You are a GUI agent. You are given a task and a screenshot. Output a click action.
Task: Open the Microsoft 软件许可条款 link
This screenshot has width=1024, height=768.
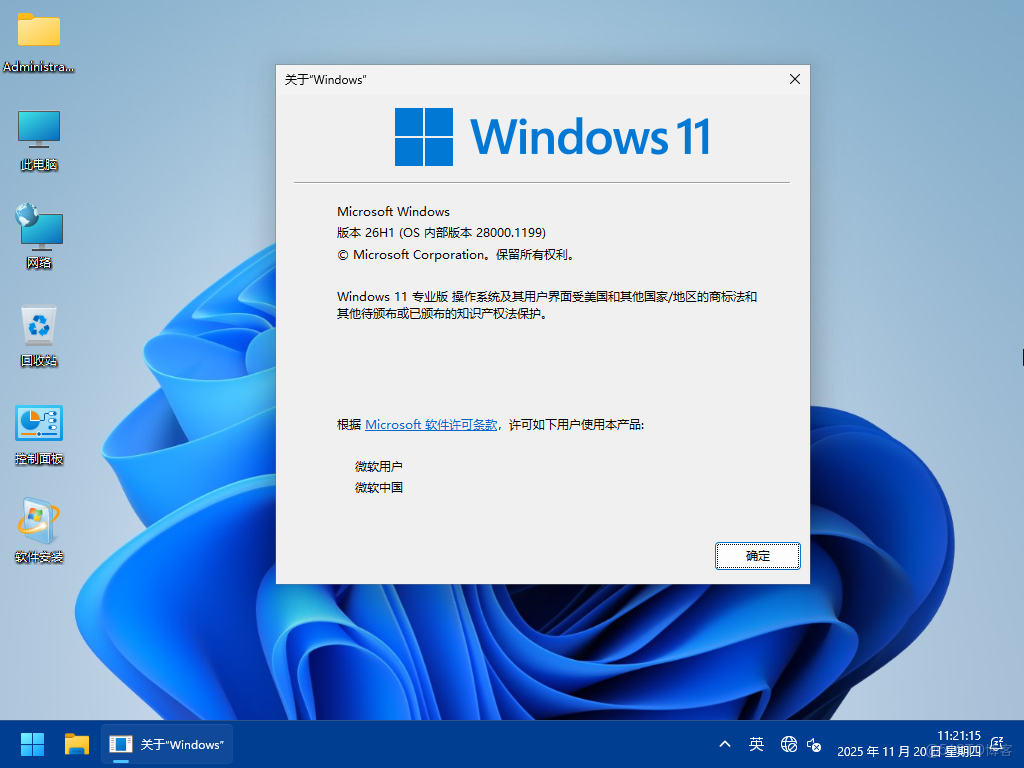431,424
